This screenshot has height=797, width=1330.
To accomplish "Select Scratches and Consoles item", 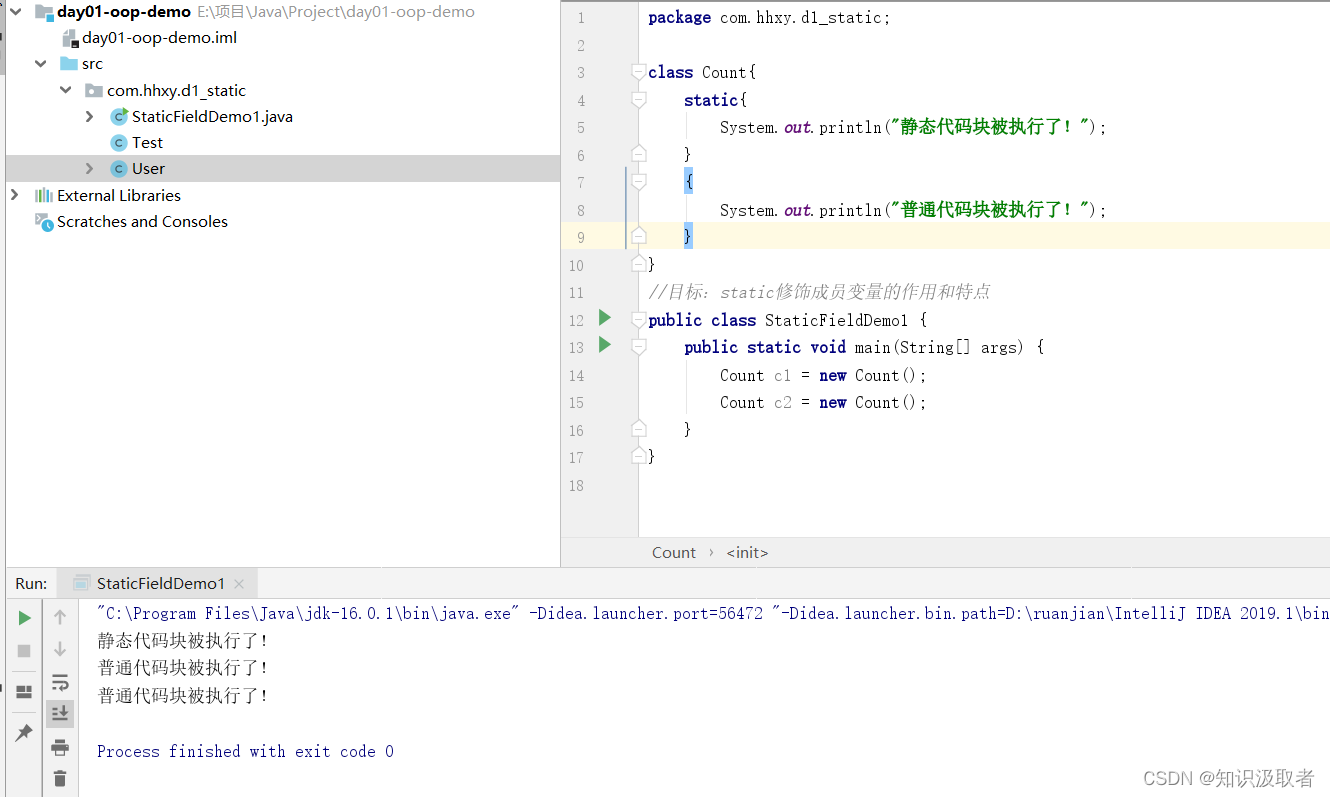I will click(142, 222).
